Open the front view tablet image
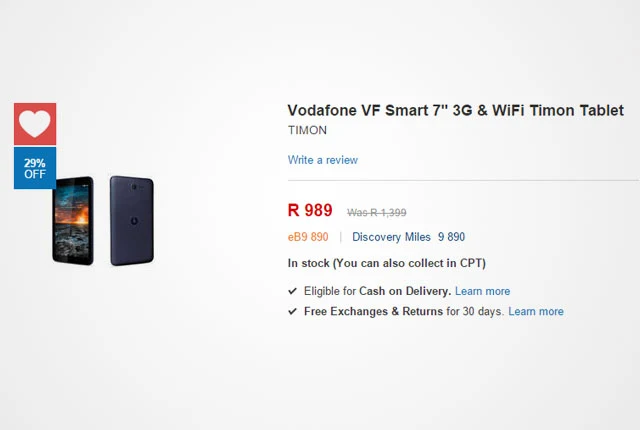 point(73,221)
